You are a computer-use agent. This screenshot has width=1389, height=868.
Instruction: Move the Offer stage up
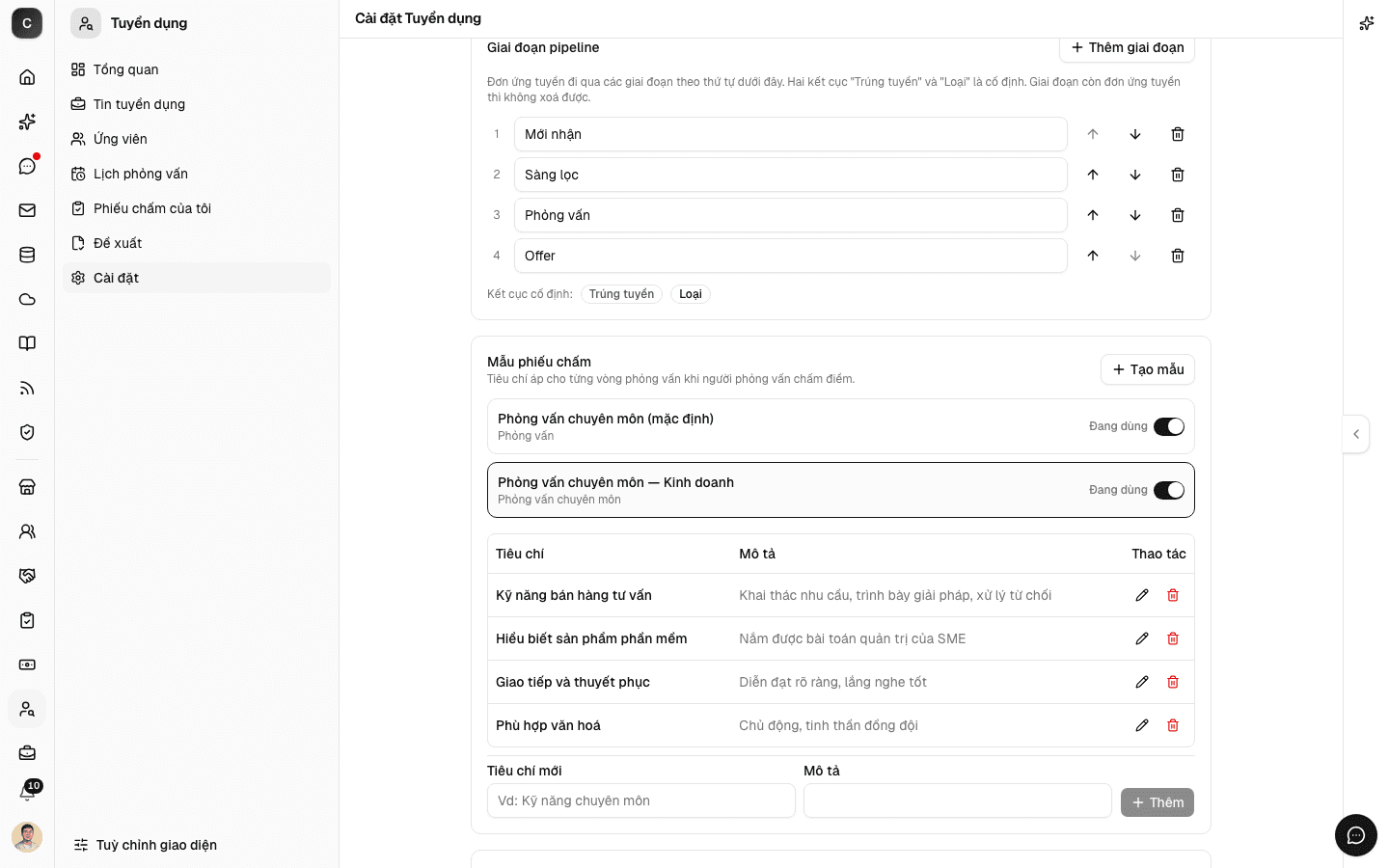[x=1093, y=256]
